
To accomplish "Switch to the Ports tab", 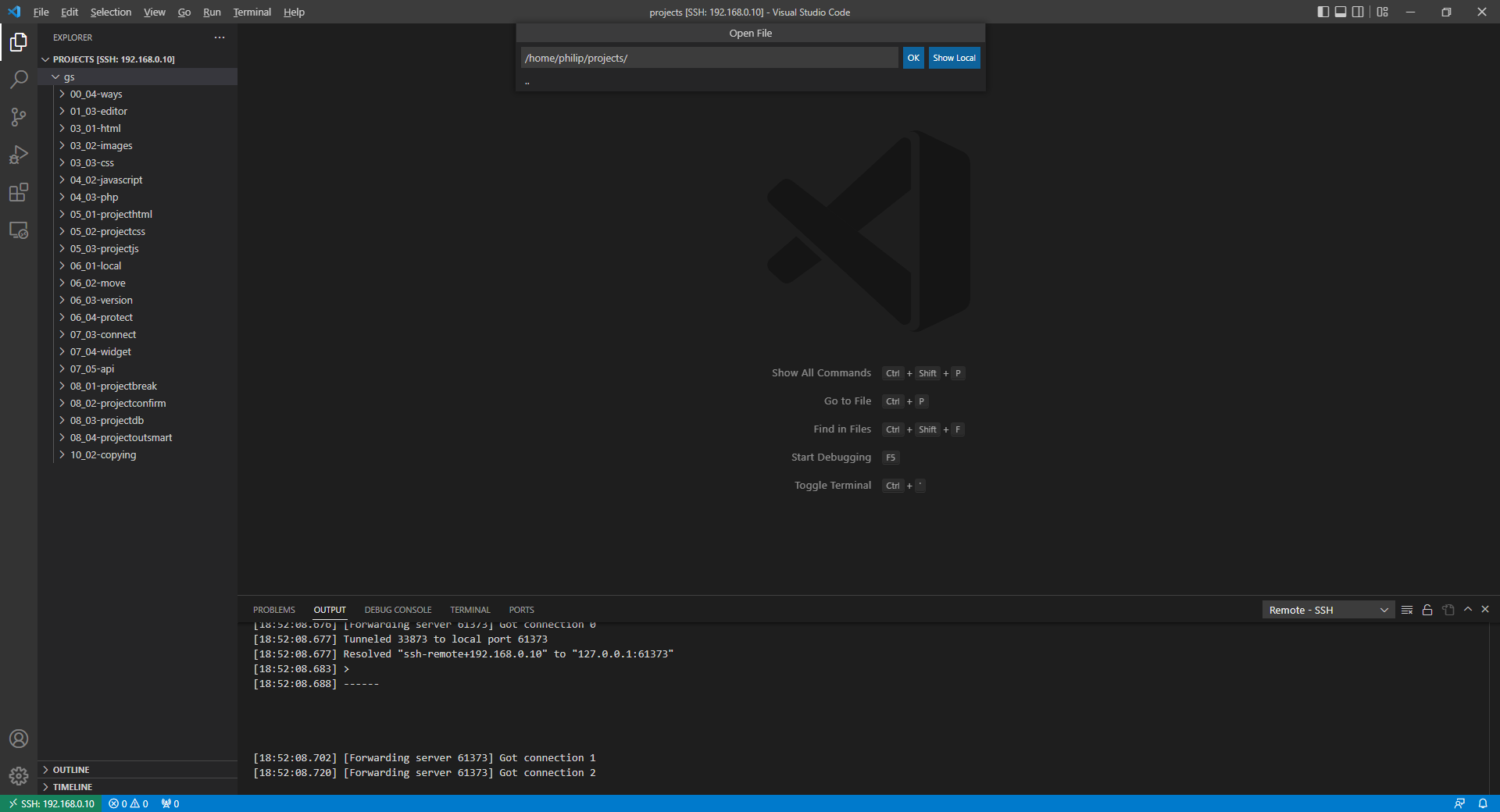I will [522, 610].
